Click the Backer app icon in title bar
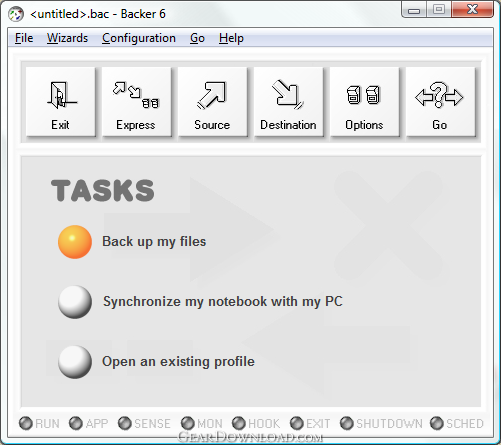 16,14
